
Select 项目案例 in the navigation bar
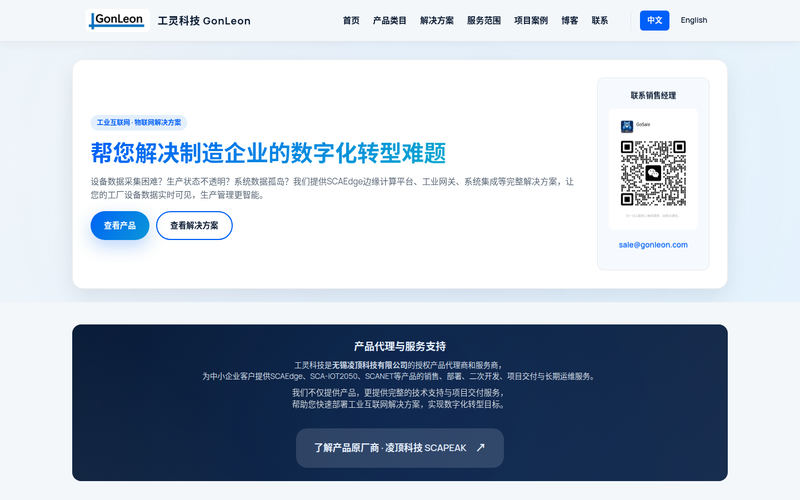click(x=531, y=20)
